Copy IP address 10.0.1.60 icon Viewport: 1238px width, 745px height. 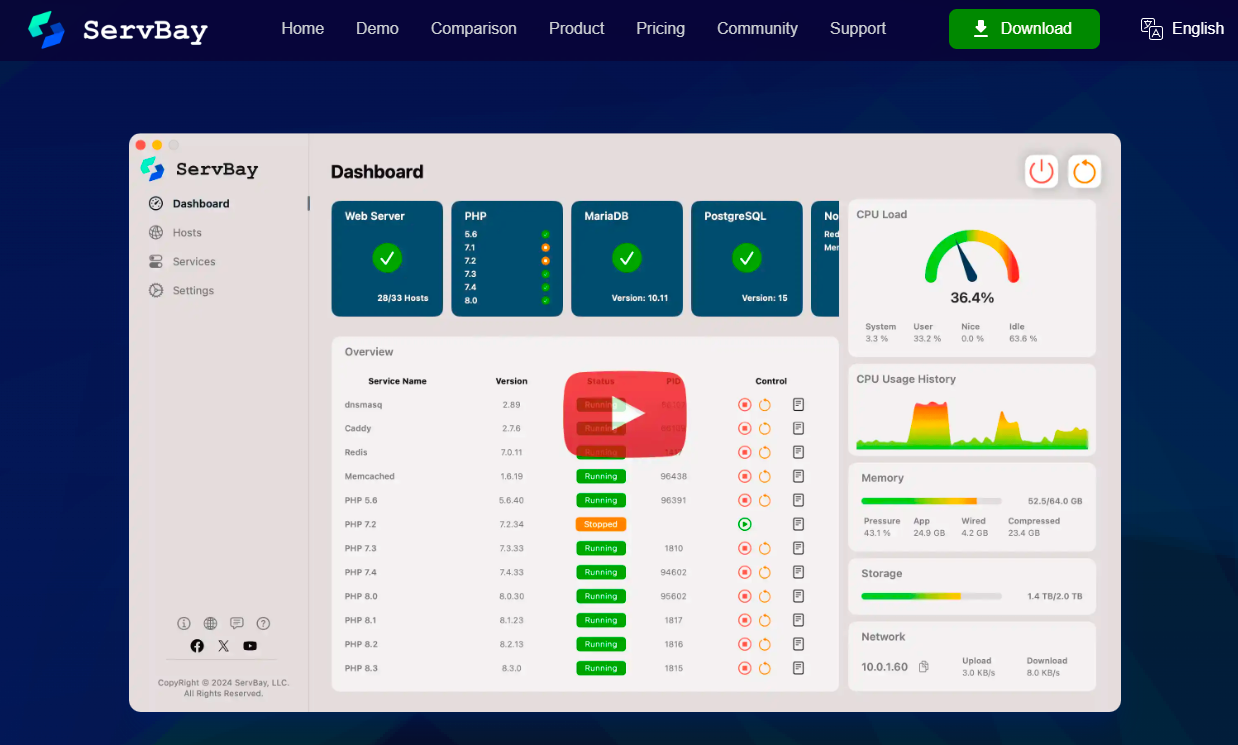[x=924, y=667]
